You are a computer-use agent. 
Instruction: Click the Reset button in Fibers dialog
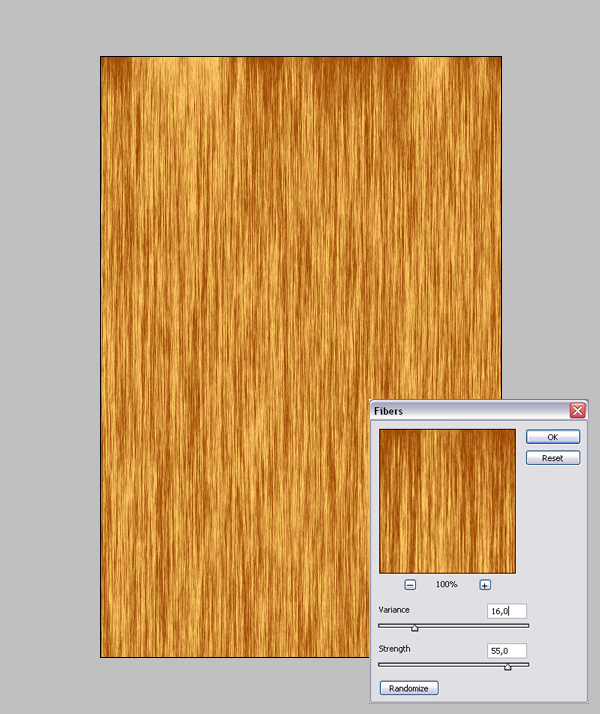pos(553,458)
